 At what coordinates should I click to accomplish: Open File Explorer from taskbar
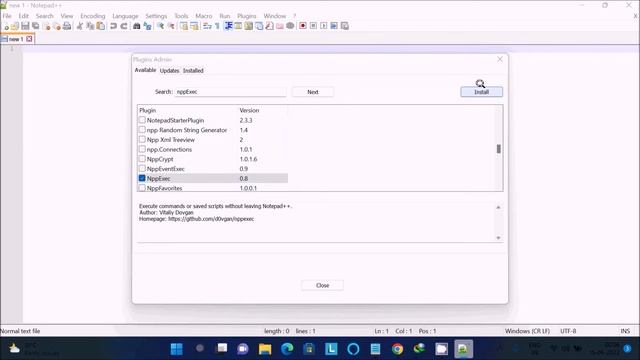point(265,349)
